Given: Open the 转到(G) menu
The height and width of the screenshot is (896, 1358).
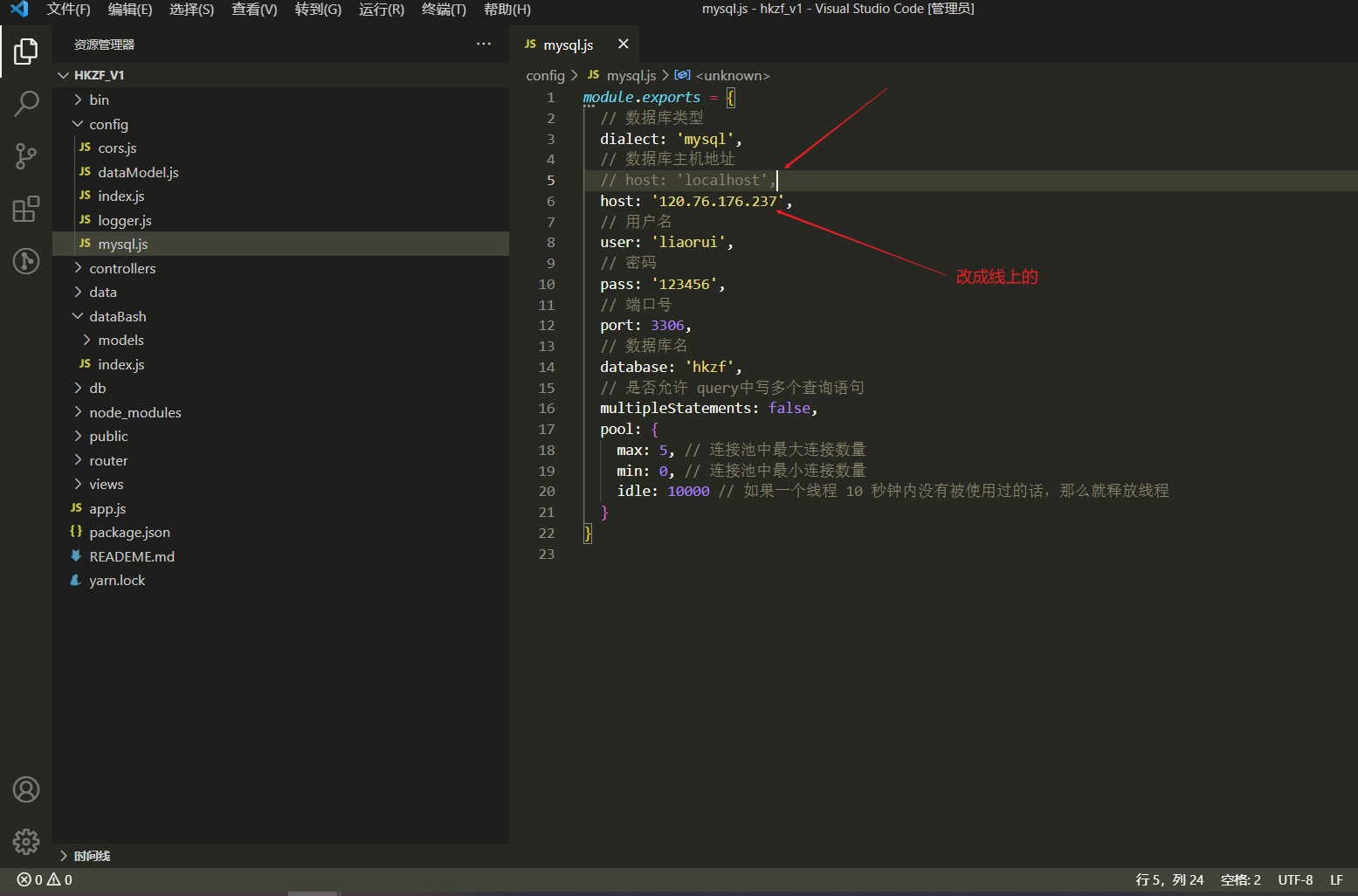Looking at the screenshot, I should [x=318, y=9].
